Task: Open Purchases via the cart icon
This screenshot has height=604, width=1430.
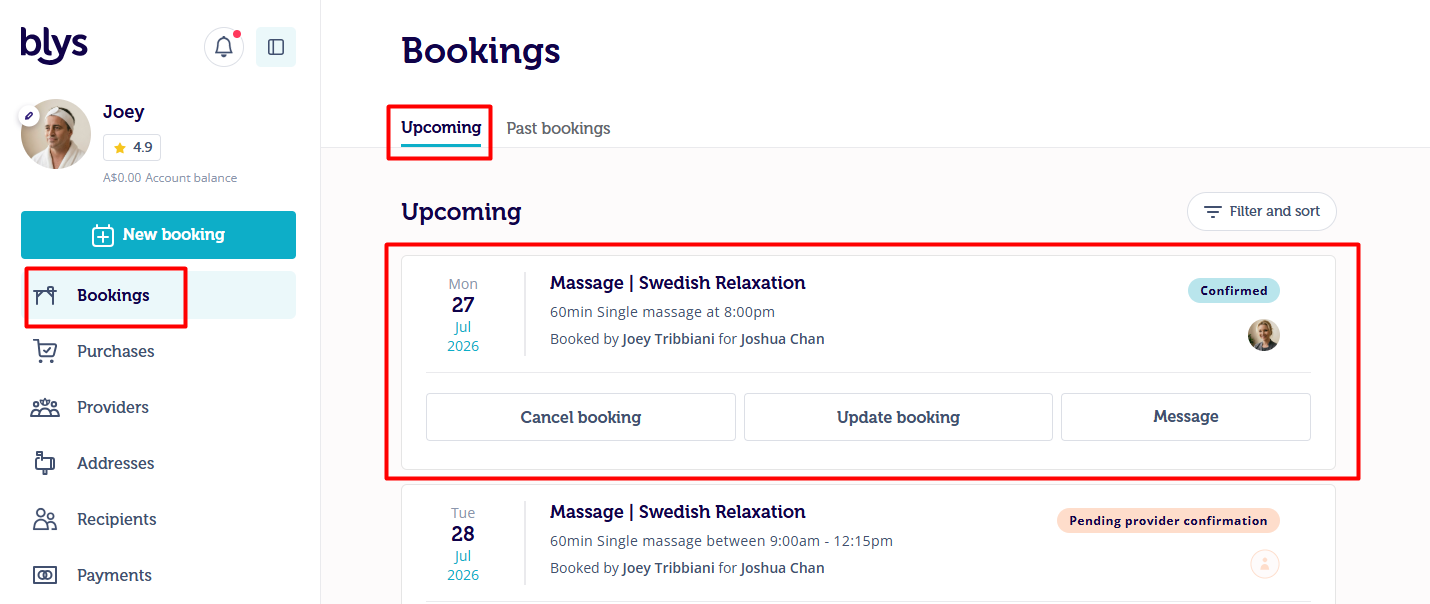Action: pyautogui.click(x=45, y=351)
